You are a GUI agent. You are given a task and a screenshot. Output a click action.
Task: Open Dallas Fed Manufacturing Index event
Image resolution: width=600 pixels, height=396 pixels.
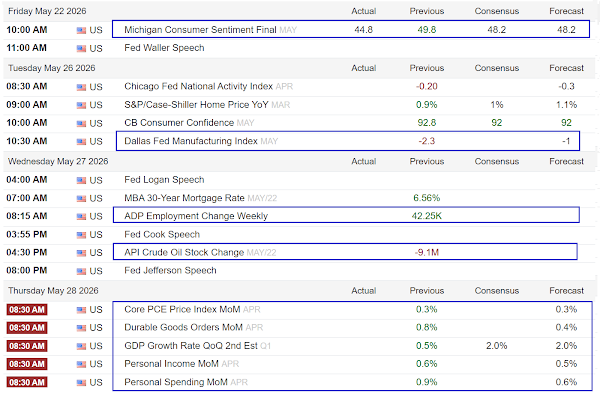[x=191, y=141]
